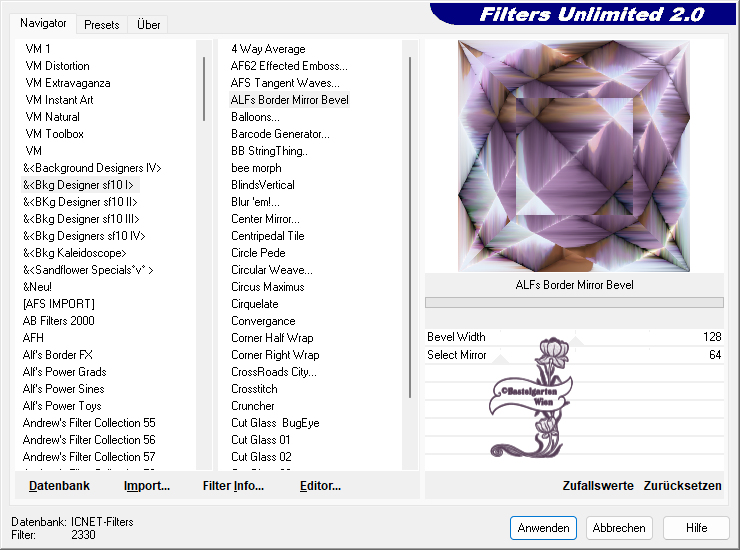Click the Anwenden button
This screenshot has width=740, height=550.
[543, 528]
